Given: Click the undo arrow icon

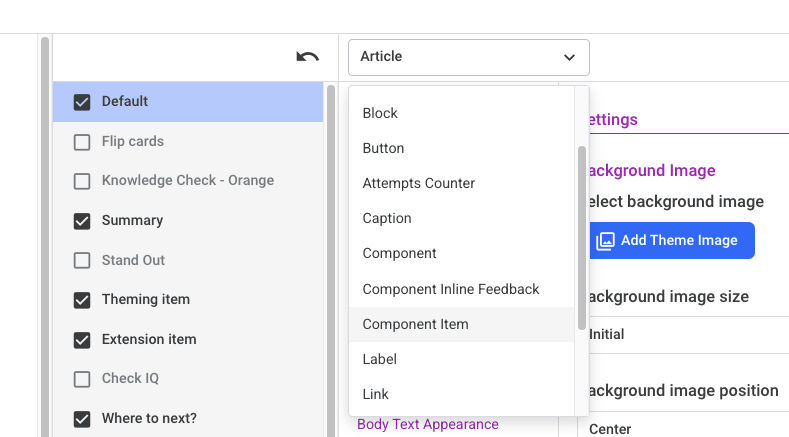Looking at the screenshot, I should pyautogui.click(x=307, y=56).
